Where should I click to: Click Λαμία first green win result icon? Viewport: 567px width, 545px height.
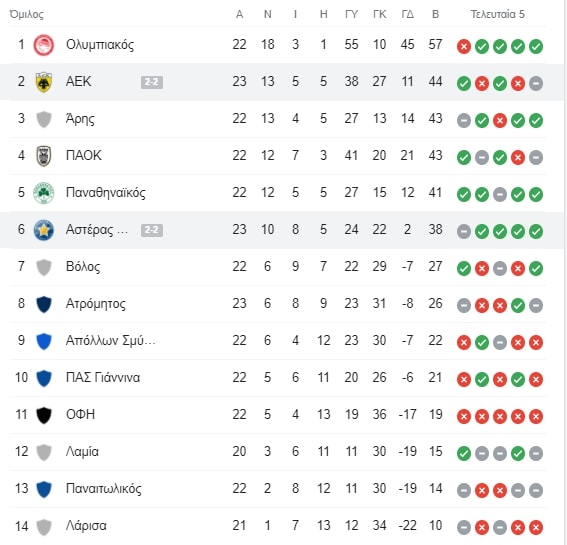pyautogui.click(x=464, y=454)
